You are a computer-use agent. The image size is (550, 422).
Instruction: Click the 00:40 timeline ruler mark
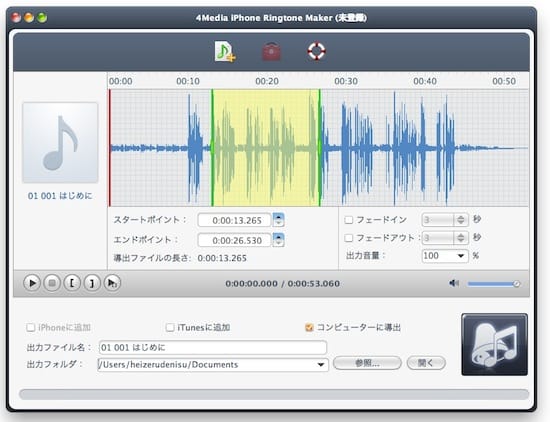tap(425, 81)
